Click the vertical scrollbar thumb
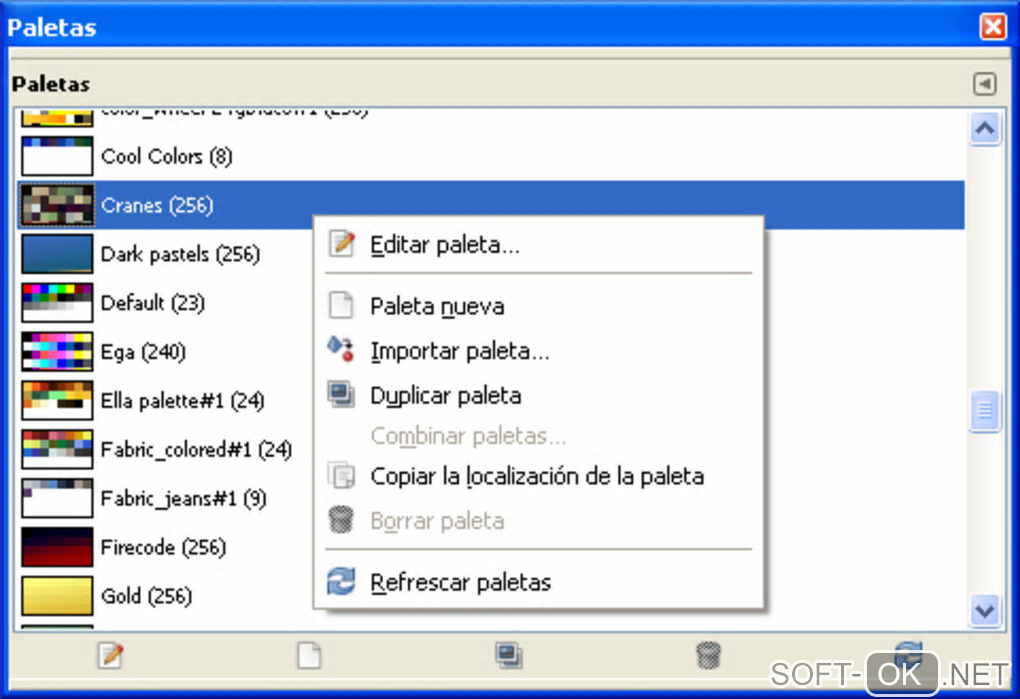The width and height of the screenshot is (1020, 699). tap(985, 410)
